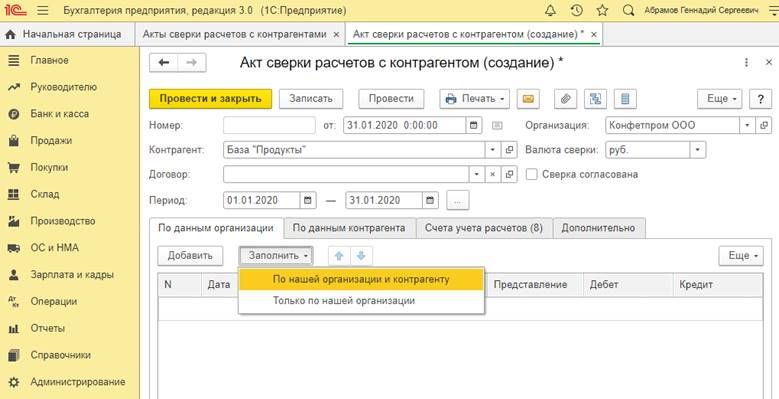Image resolution: width=779 pixels, height=399 pixels.
Task: Go back with left arrow button
Action: (x=163, y=62)
